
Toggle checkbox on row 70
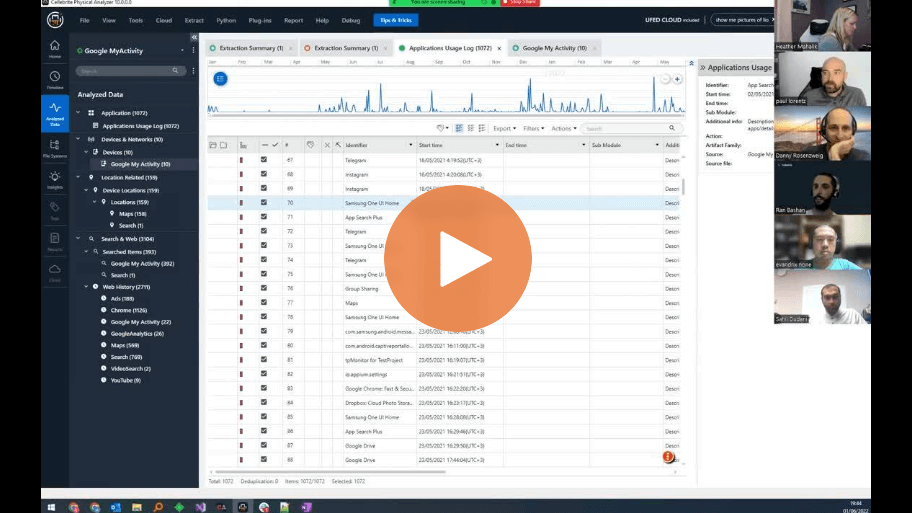[x=264, y=203]
